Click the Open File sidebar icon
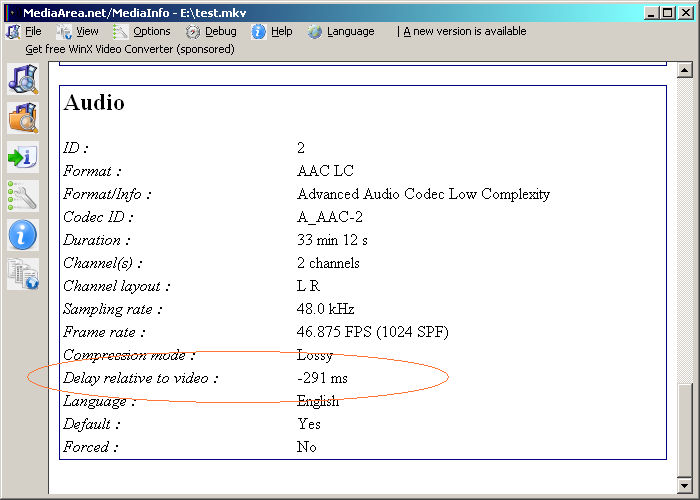Image resolution: width=700 pixels, height=500 pixels. click(x=23, y=79)
